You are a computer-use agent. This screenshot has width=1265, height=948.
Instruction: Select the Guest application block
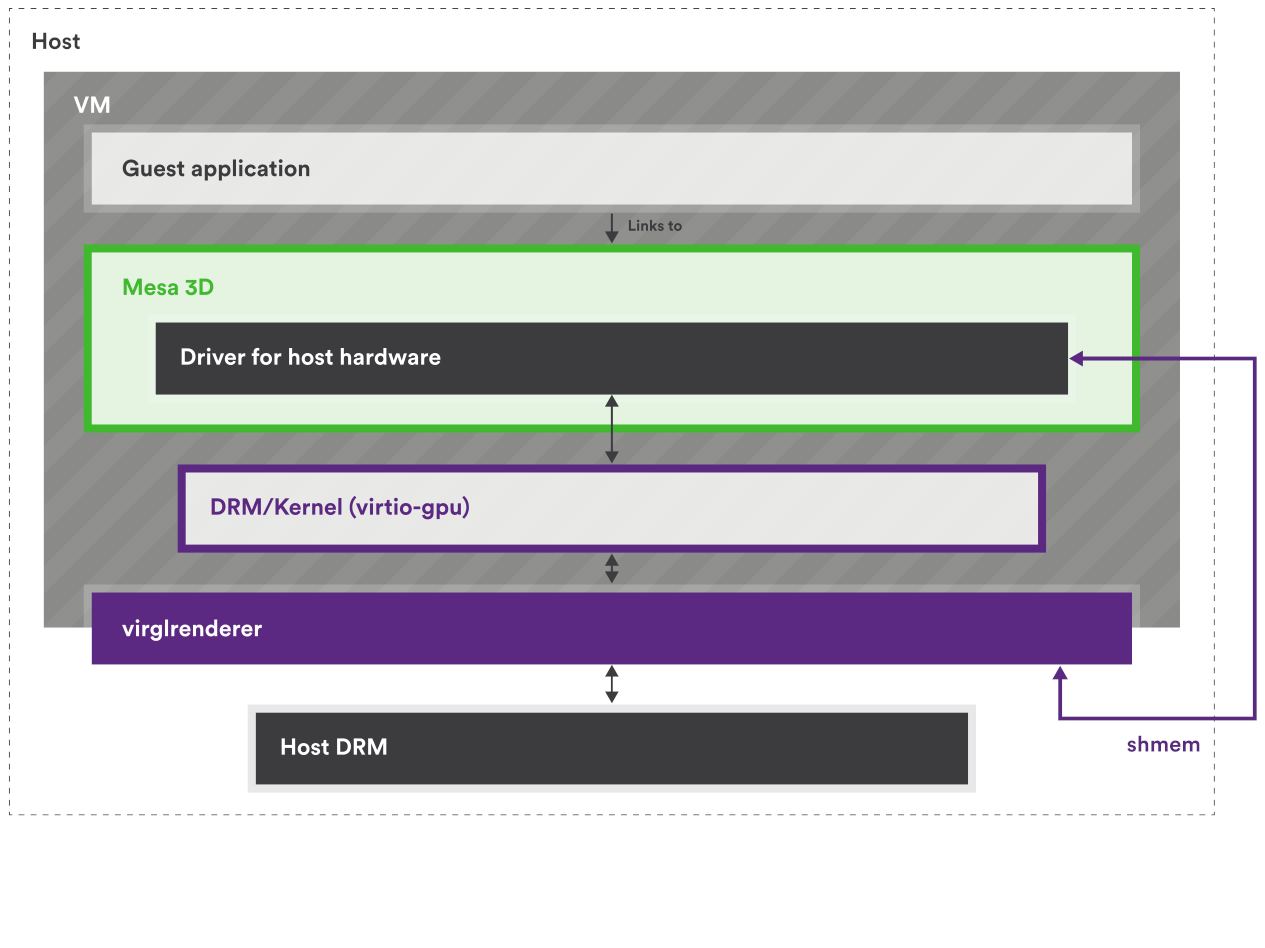click(x=610, y=168)
